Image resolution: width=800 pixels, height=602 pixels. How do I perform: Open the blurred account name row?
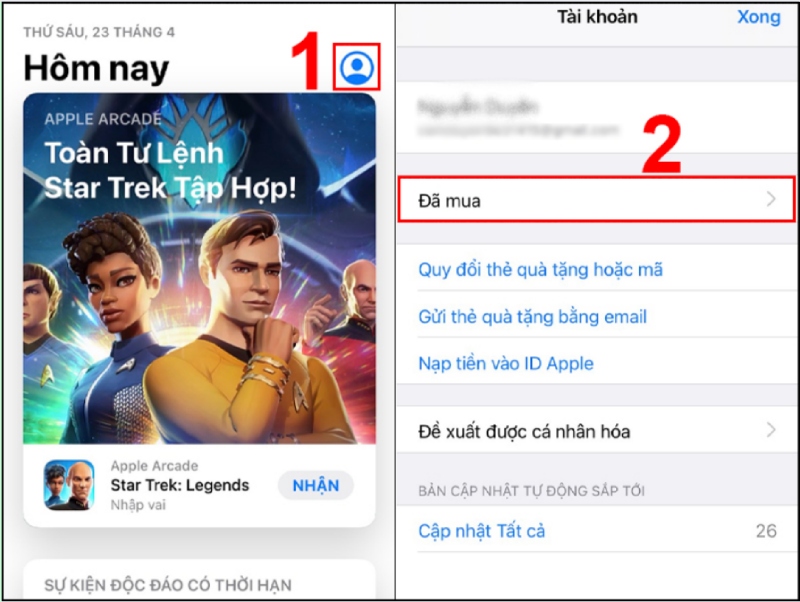[596, 117]
